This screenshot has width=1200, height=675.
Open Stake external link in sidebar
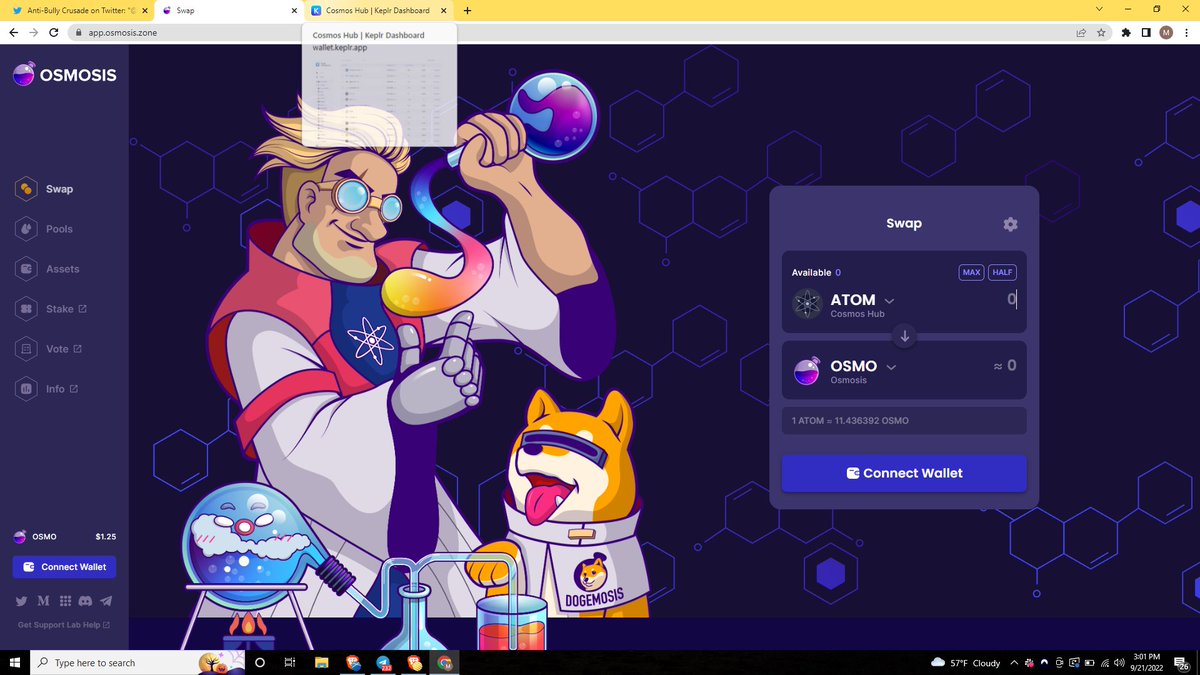(52, 309)
